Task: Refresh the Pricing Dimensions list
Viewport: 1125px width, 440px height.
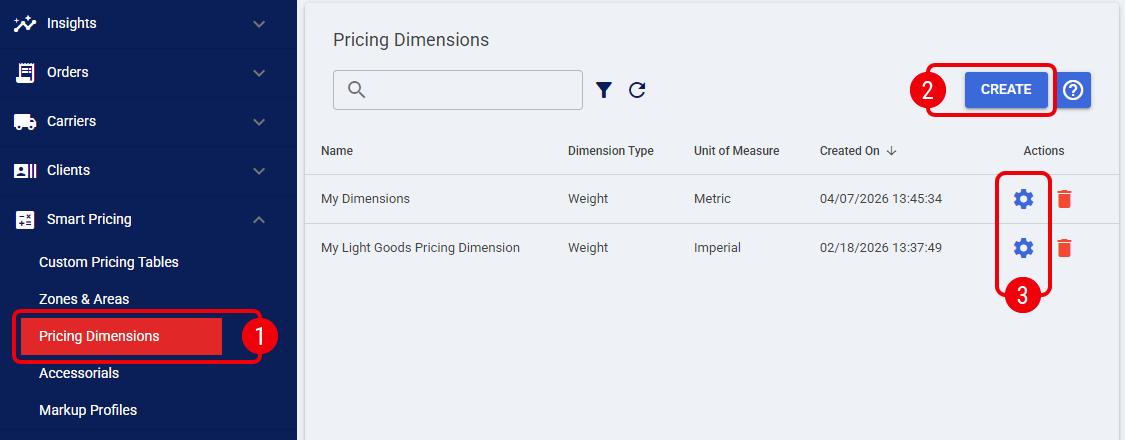Action: pyautogui.click(x=637, y=90)
